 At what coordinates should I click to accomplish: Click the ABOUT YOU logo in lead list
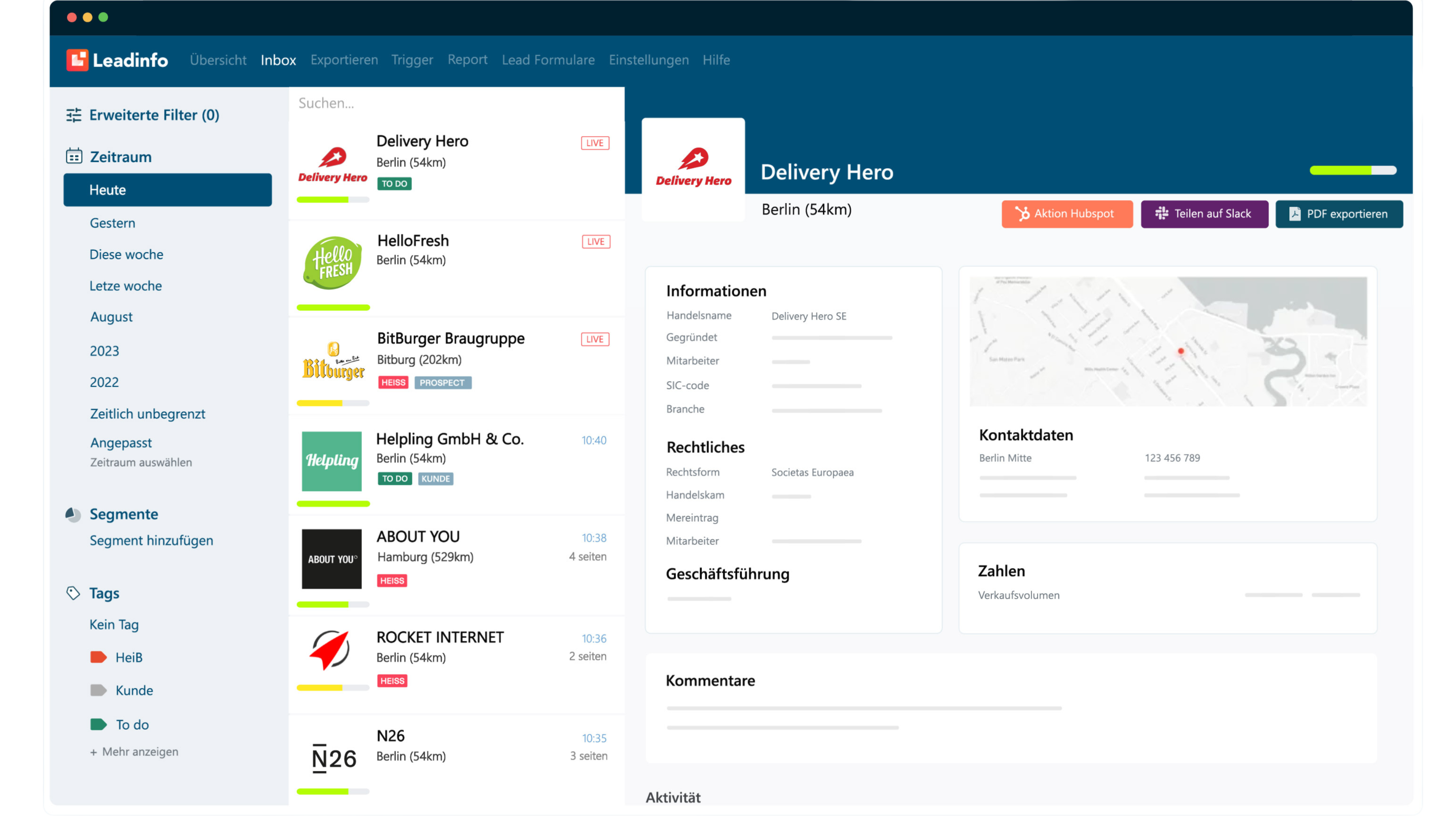(332, 558)
